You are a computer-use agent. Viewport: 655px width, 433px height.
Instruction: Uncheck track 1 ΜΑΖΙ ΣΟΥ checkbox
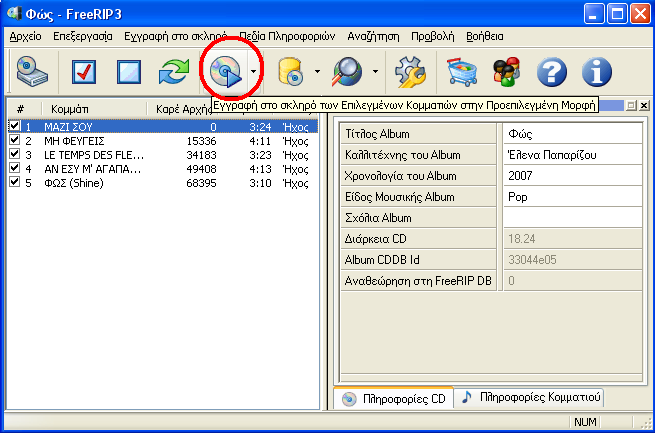coord(15,126)
